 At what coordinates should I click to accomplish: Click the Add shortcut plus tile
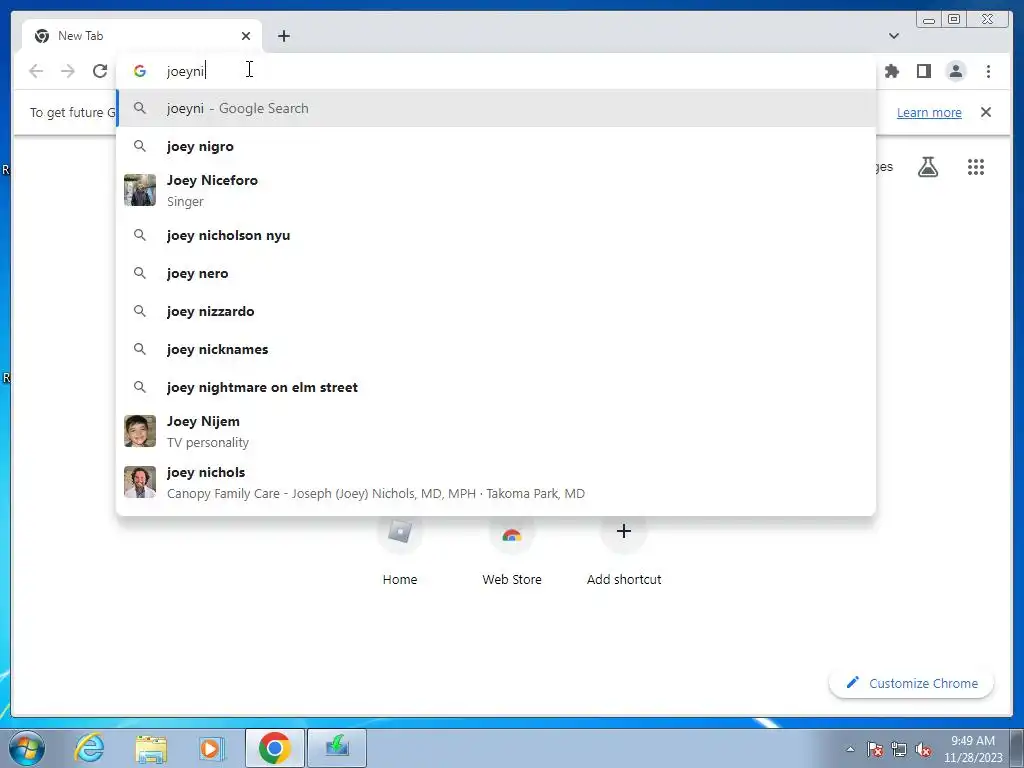(624, 550)
